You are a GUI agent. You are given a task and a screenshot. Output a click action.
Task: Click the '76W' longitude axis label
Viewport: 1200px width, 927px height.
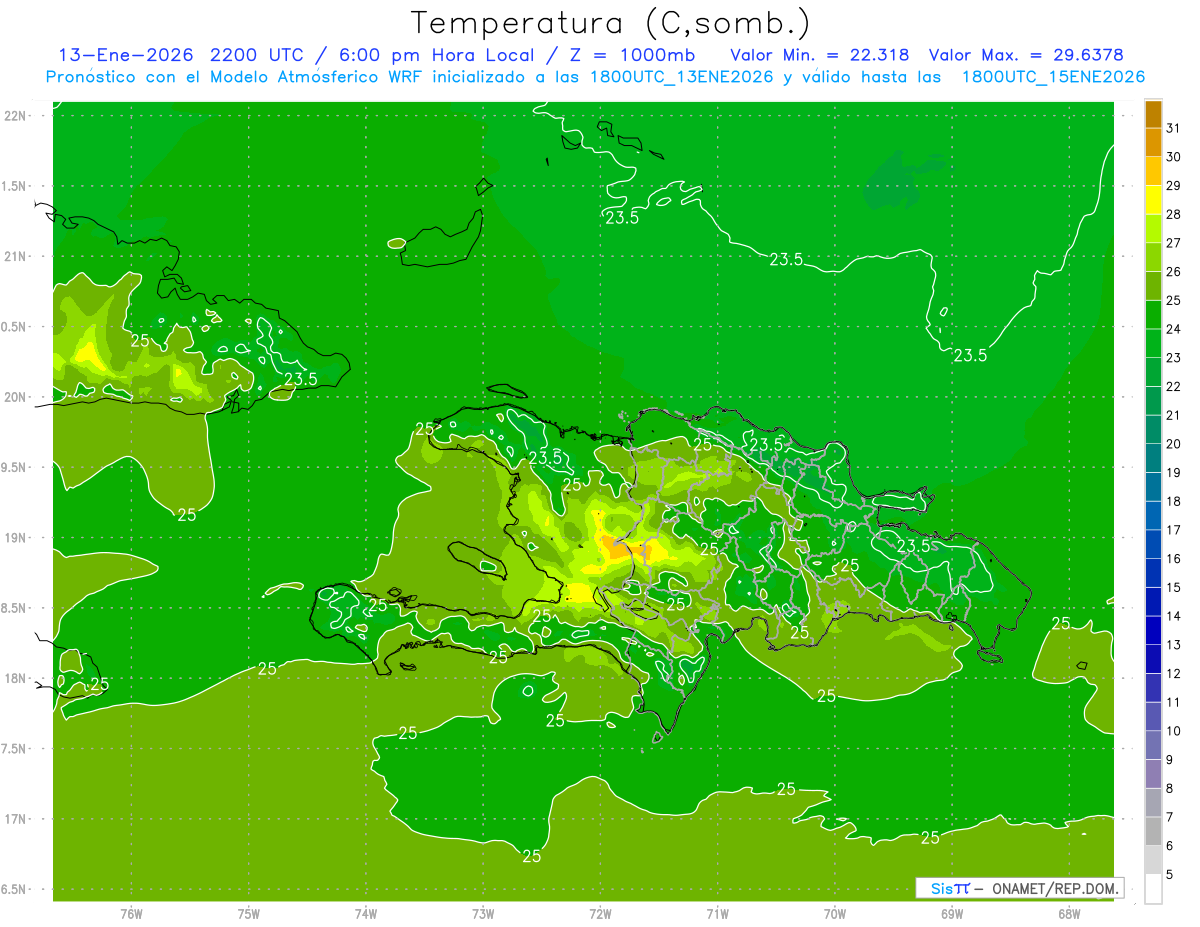131,913
